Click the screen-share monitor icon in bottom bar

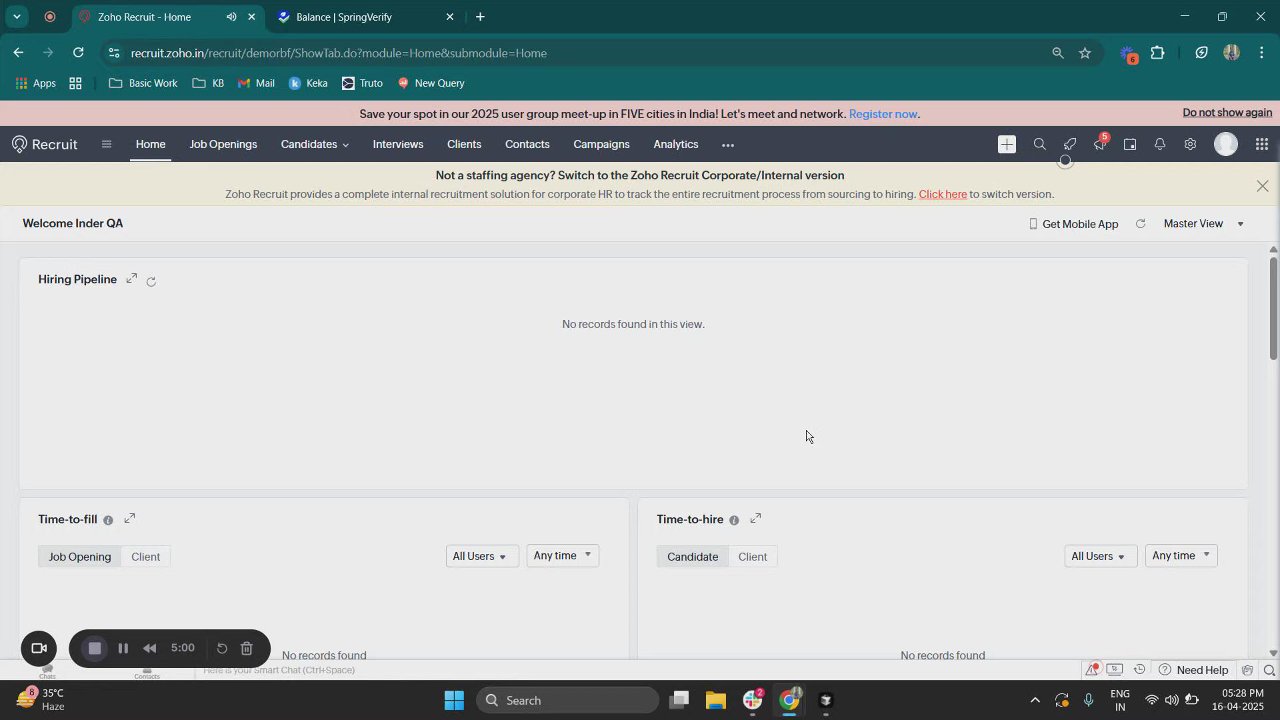1115,670
